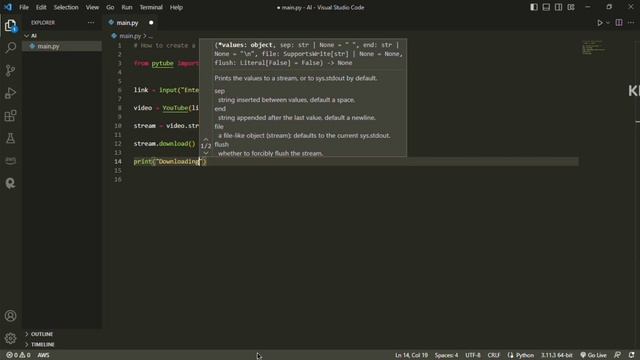This screenshot has width=640, height=360.
Task: Open the Explorer view in activity bar
Action: [11, 26]
